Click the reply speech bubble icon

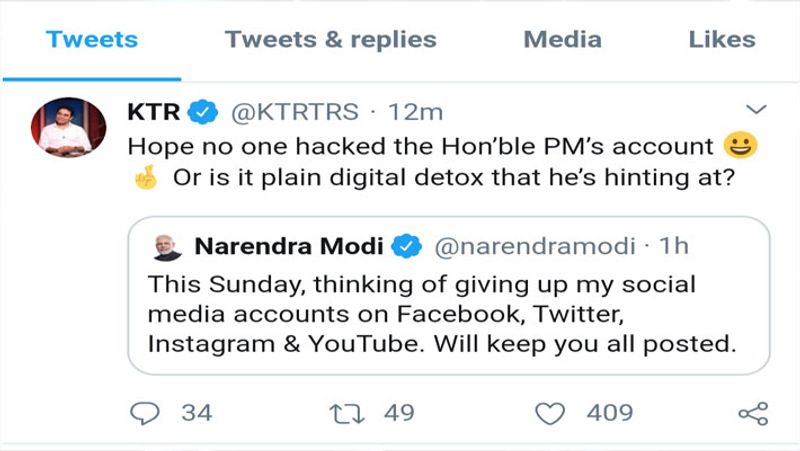coord(148,412)
